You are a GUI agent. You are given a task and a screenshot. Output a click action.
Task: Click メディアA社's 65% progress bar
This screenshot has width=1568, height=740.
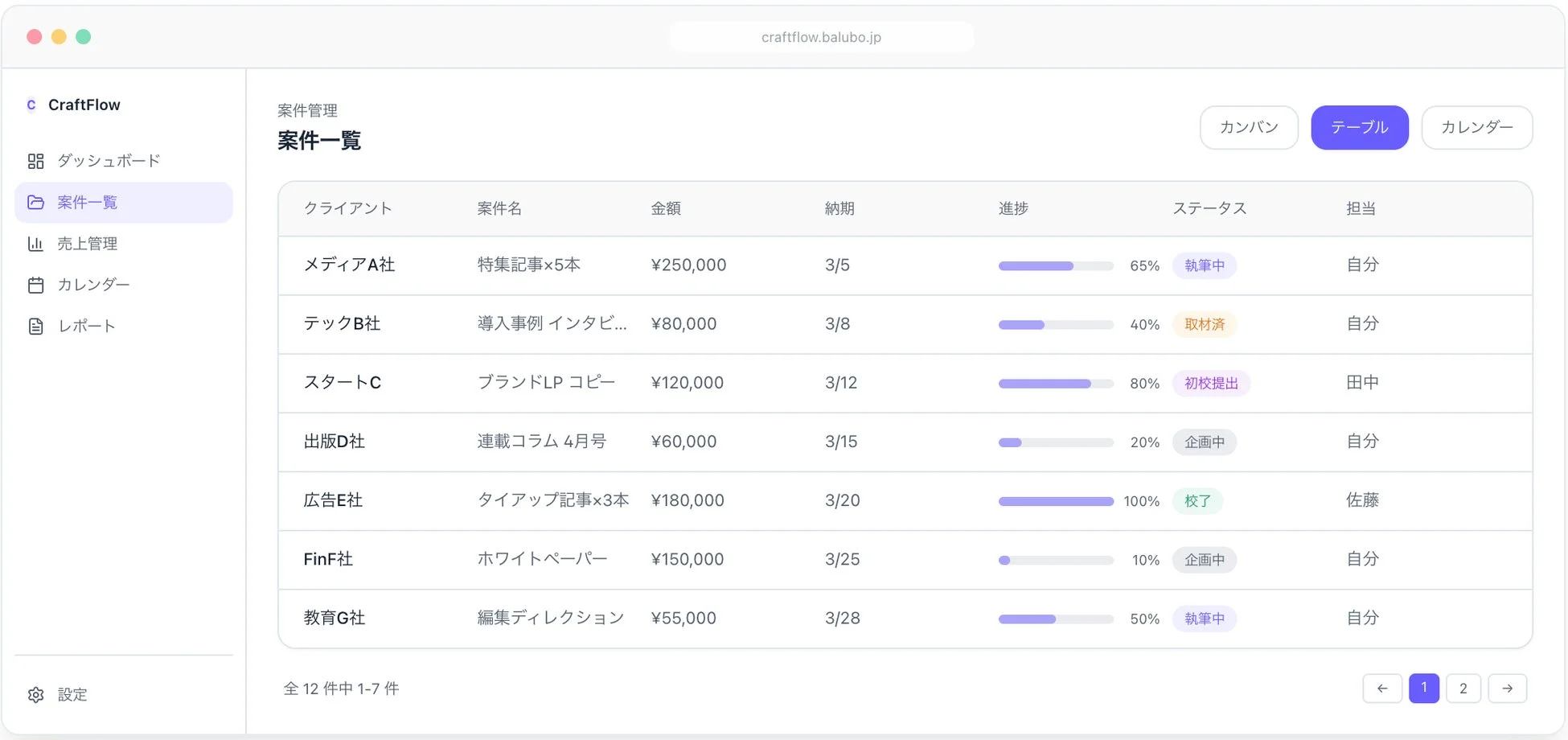(1055, 265)
